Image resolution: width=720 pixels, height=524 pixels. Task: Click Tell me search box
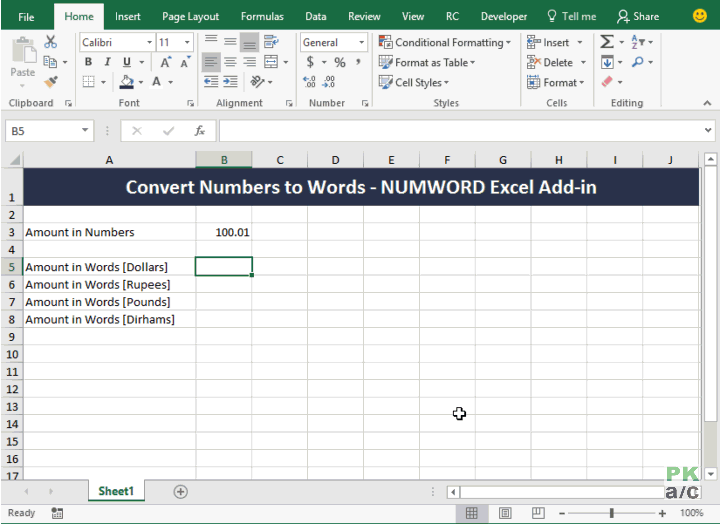point(572,17)
